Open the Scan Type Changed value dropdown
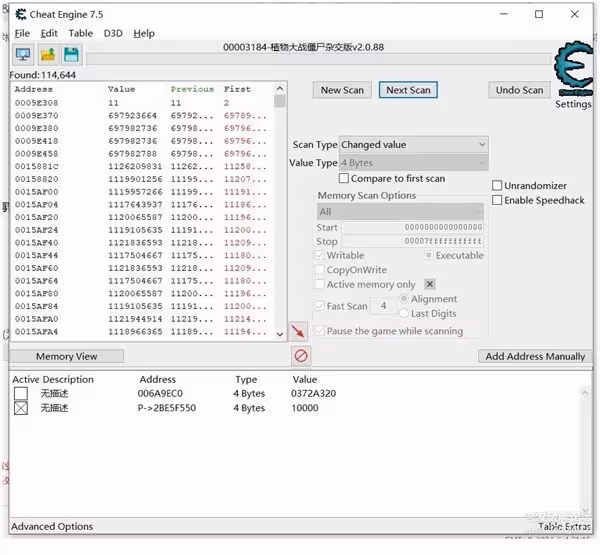Screen dimensions: 600x555 tap(414, 145)
